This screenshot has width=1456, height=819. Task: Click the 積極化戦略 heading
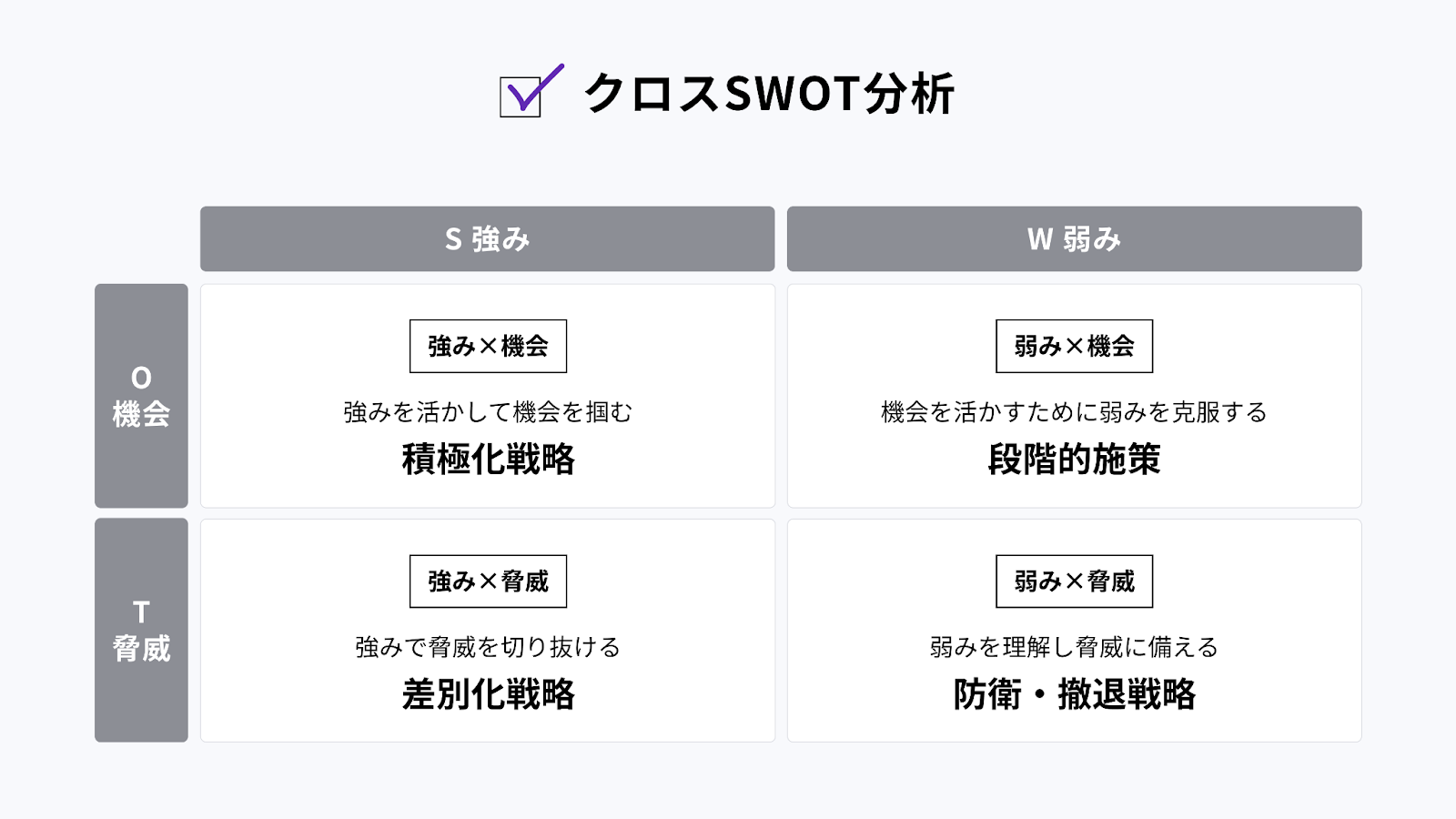point(488,460)
